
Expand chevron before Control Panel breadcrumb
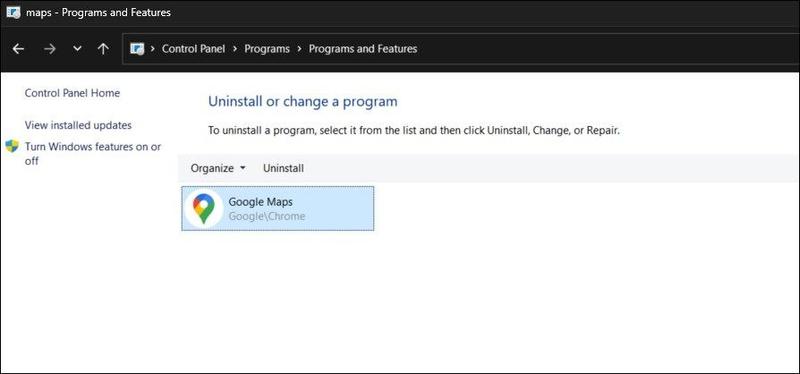click(153, 49)
